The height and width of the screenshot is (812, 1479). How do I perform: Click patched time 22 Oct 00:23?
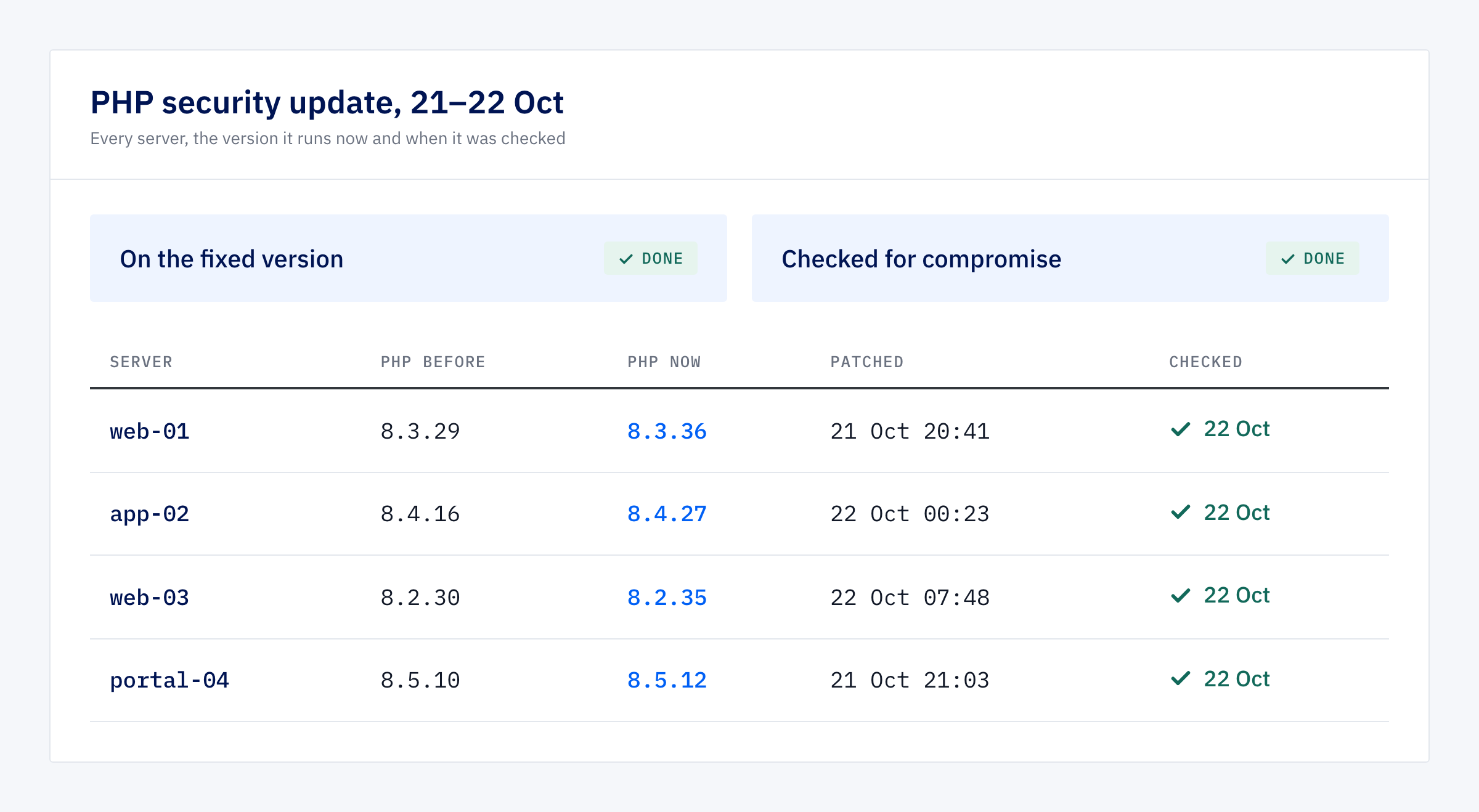(910, 514)
